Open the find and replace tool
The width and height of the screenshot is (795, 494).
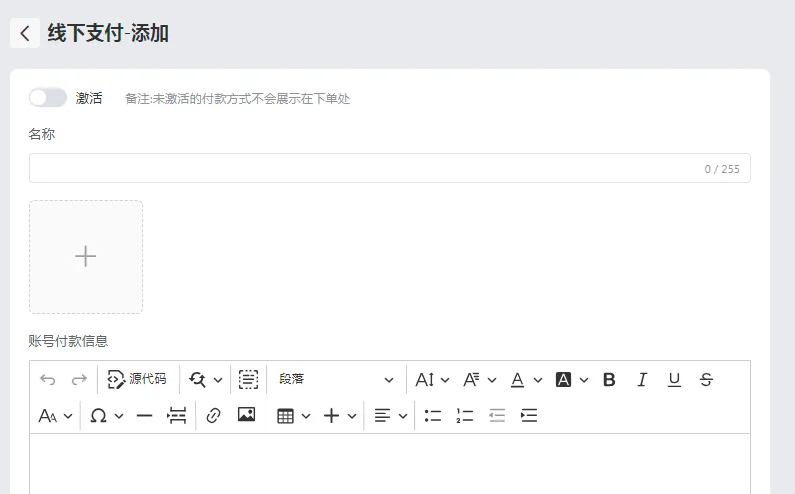(197, 379)
